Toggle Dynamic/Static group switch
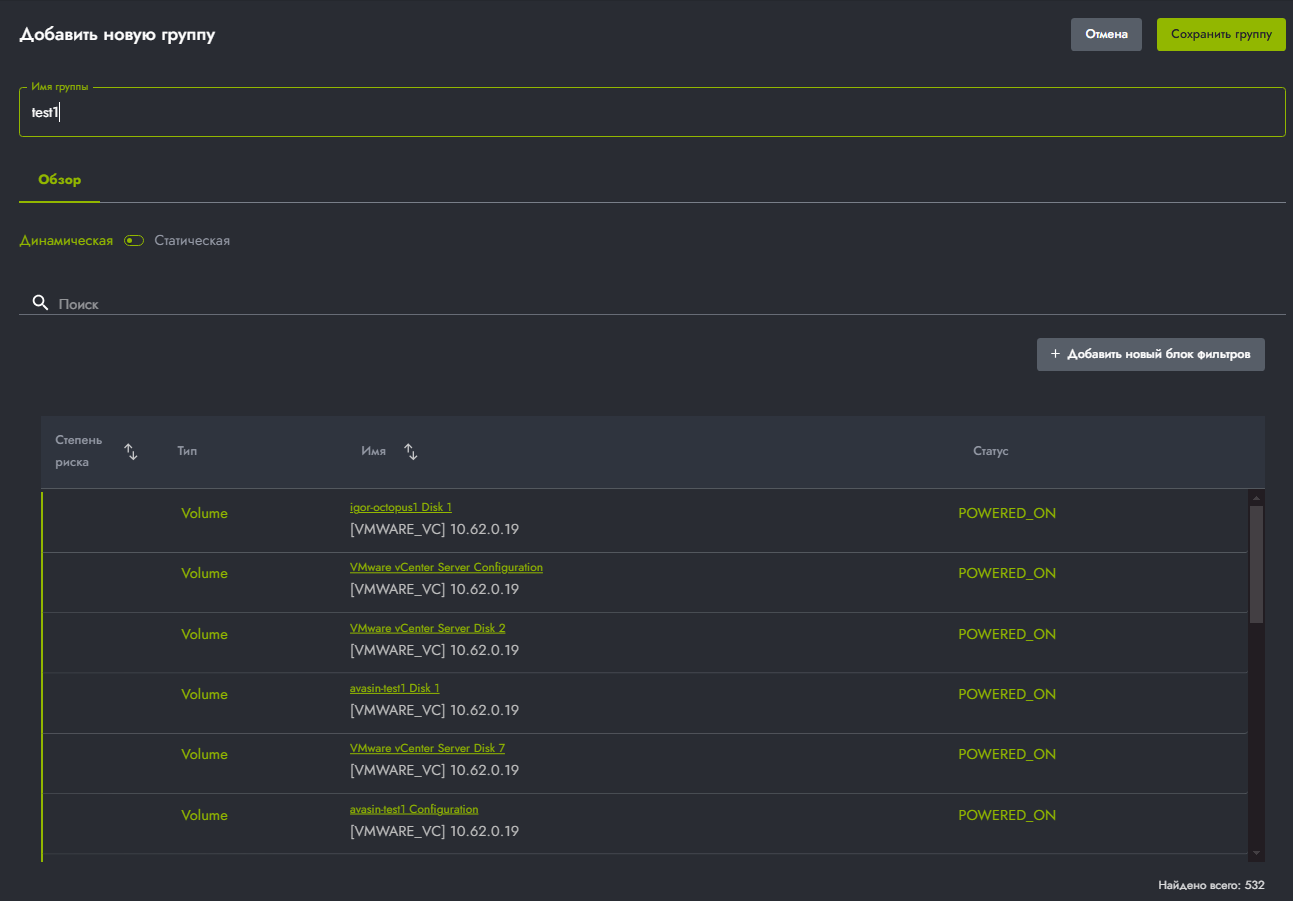The width and height of the screenshot is (1293, 901). [x=134, y=241]
